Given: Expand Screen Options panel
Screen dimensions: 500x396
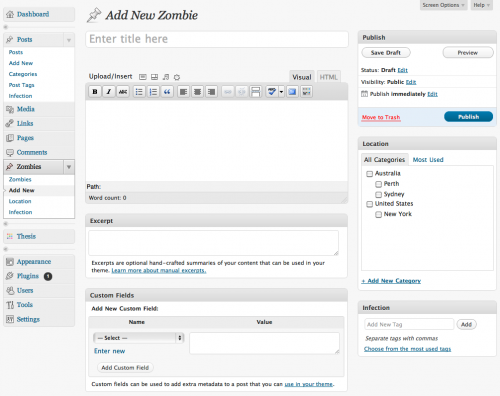Looking at the screenshot, I should click(443, 5).
